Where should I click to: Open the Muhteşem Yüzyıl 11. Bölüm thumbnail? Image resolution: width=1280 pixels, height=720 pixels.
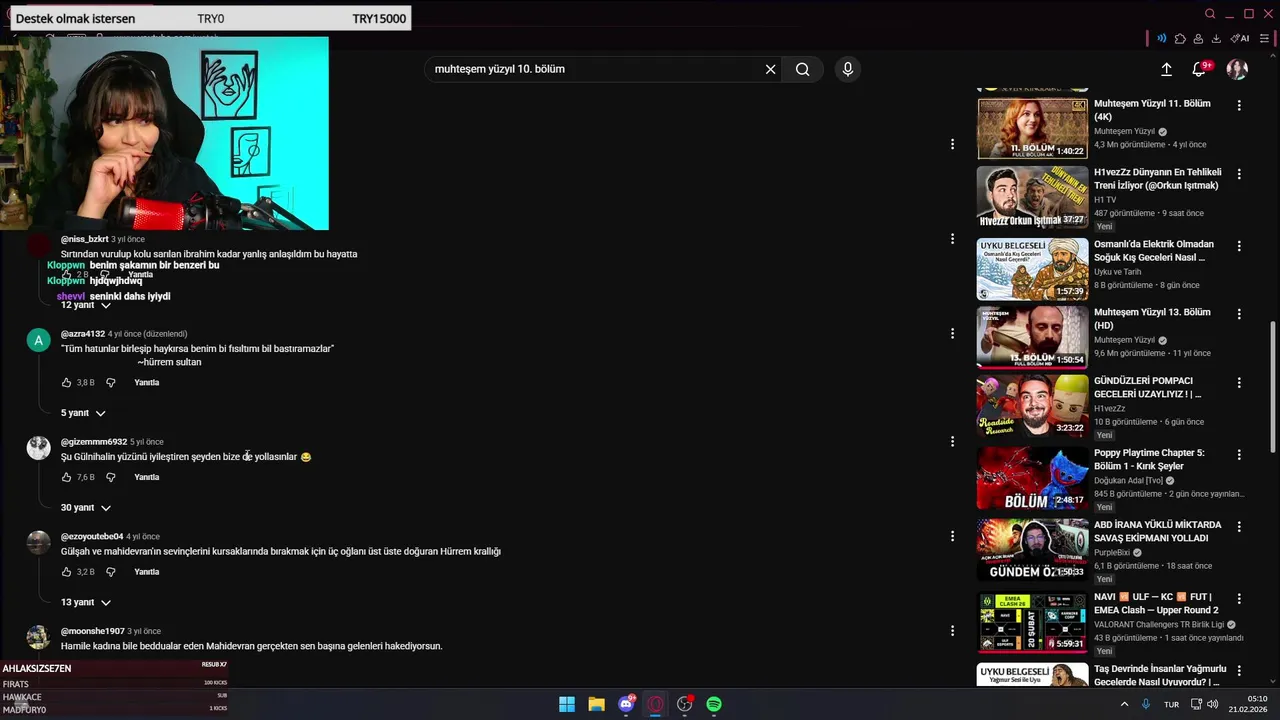[x=1032, y=128]
